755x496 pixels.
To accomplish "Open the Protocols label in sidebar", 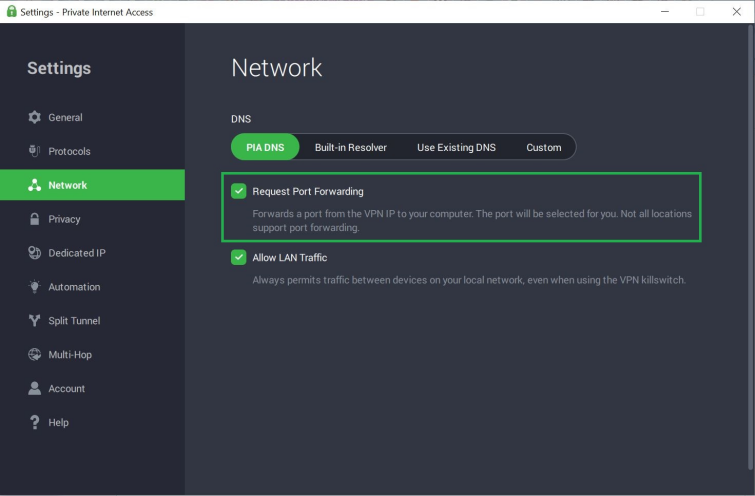I will 69,152.
